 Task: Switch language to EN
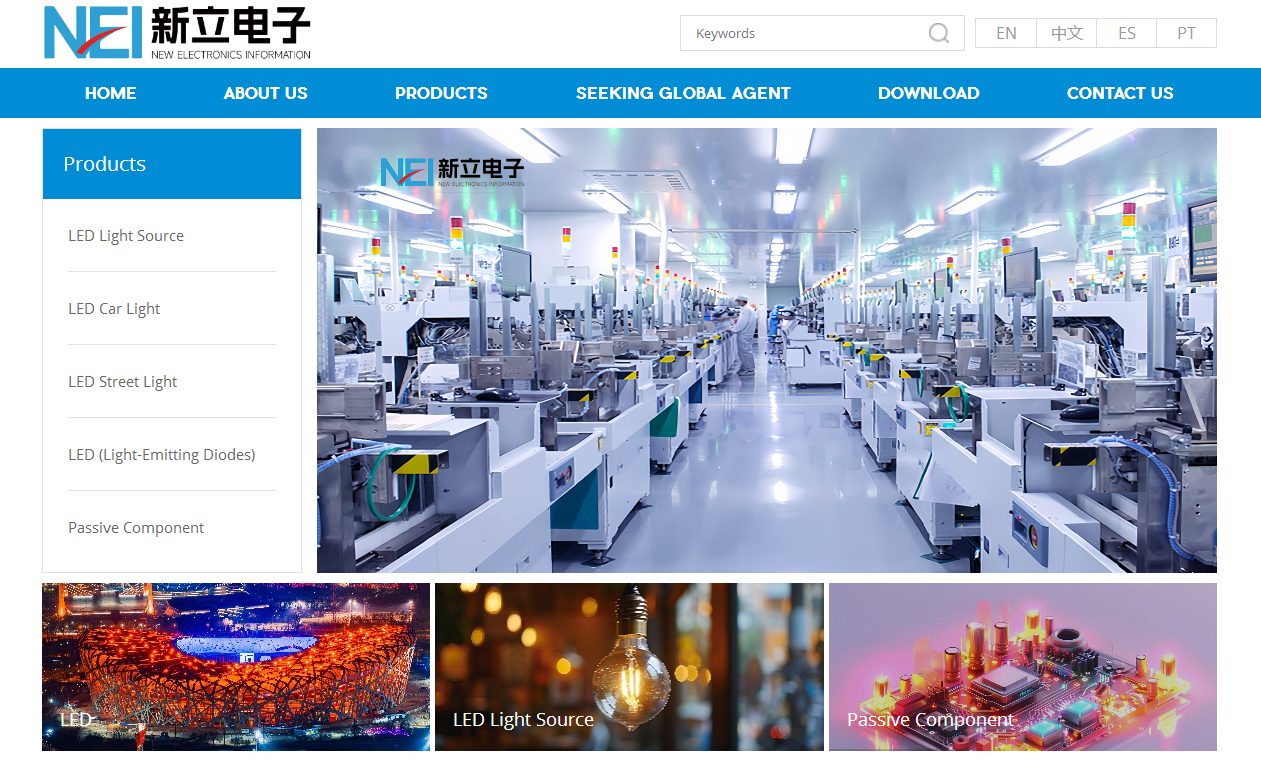(1005, 33)
